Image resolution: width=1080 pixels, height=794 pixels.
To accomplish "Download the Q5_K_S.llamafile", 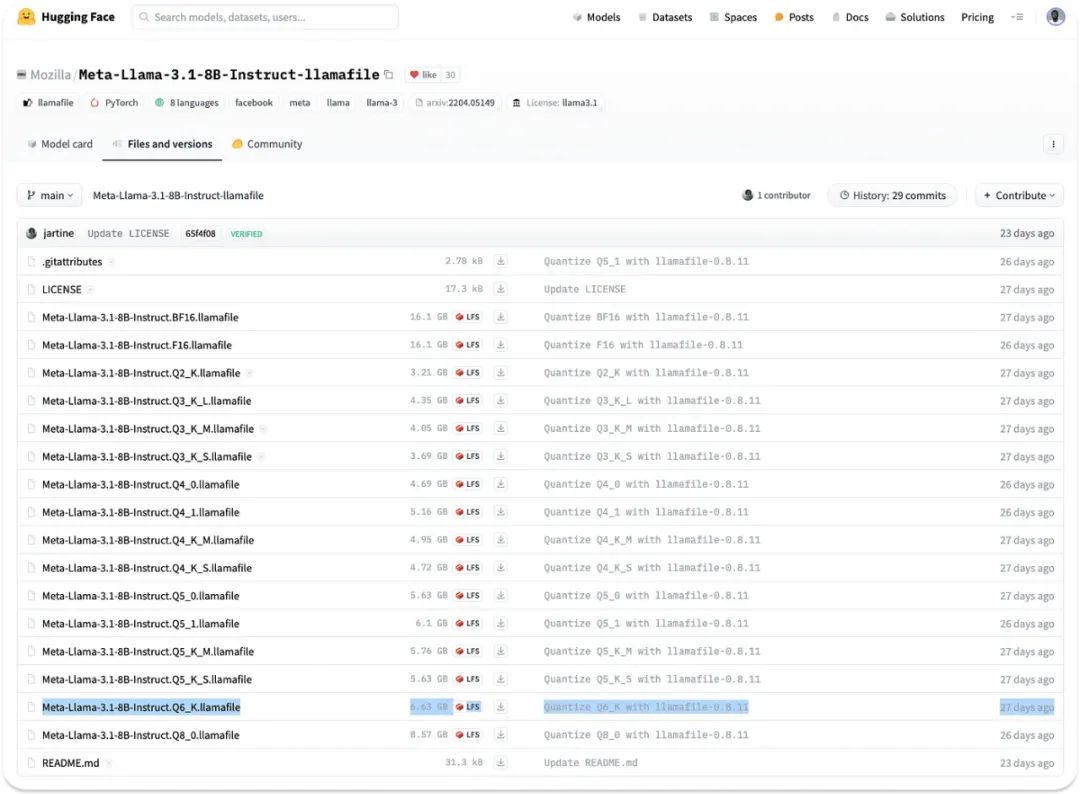I will tap(501, 680).
